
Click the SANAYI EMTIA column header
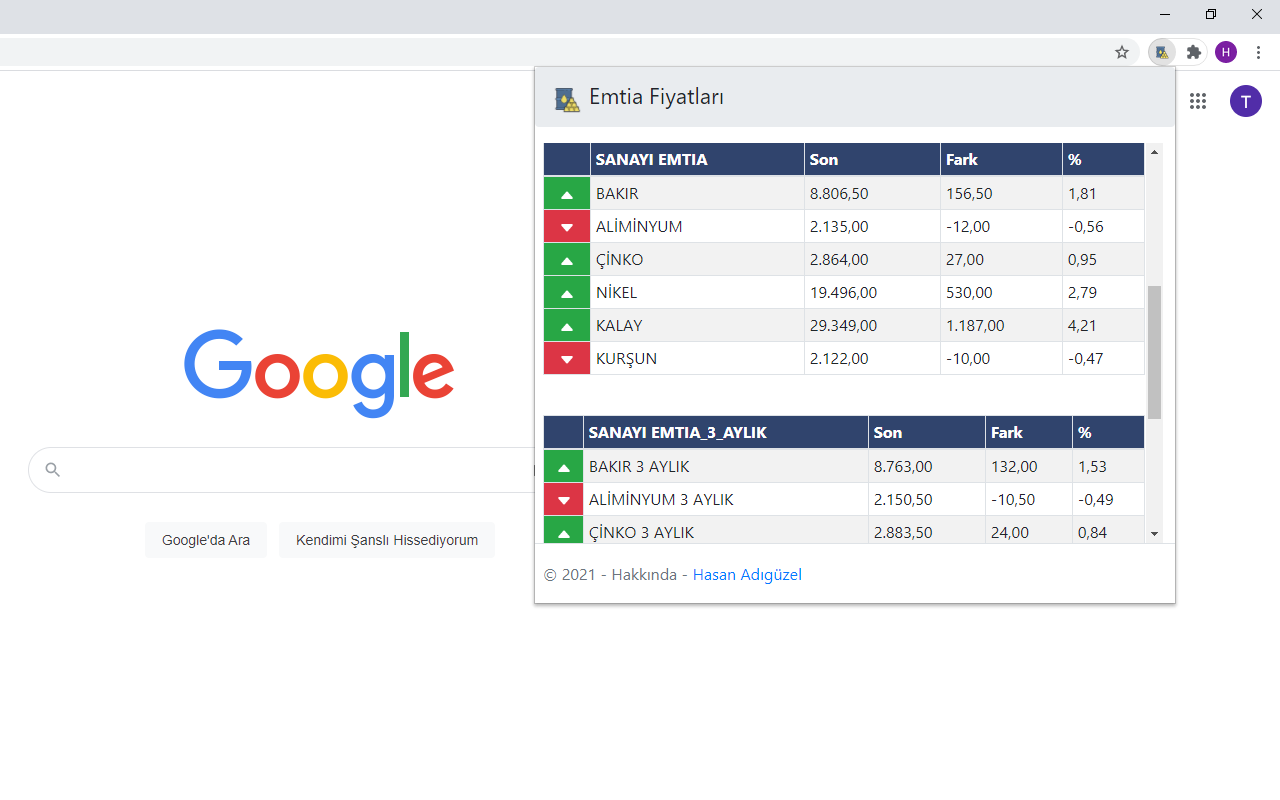click(697, 159)
